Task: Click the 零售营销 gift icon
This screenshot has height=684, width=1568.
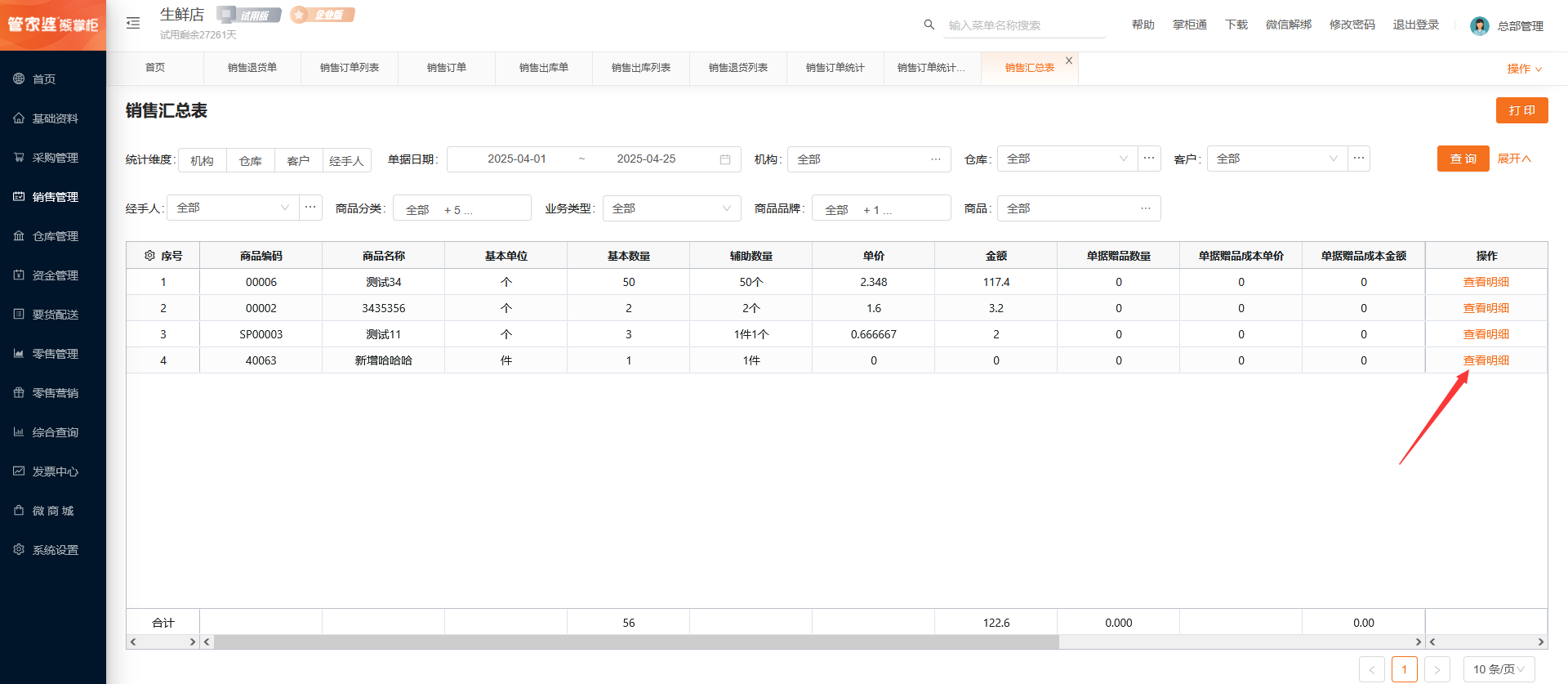Action: point(19,392)
